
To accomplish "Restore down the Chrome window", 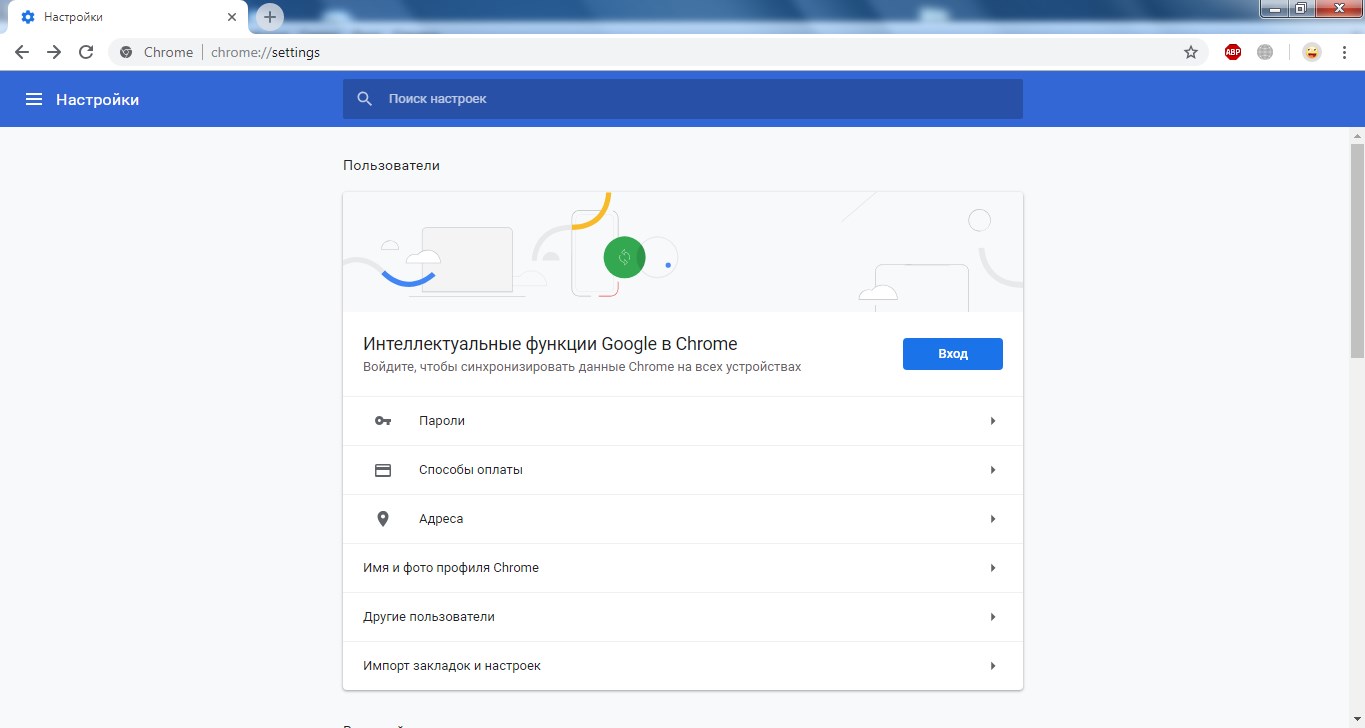I will [1301, 9].
